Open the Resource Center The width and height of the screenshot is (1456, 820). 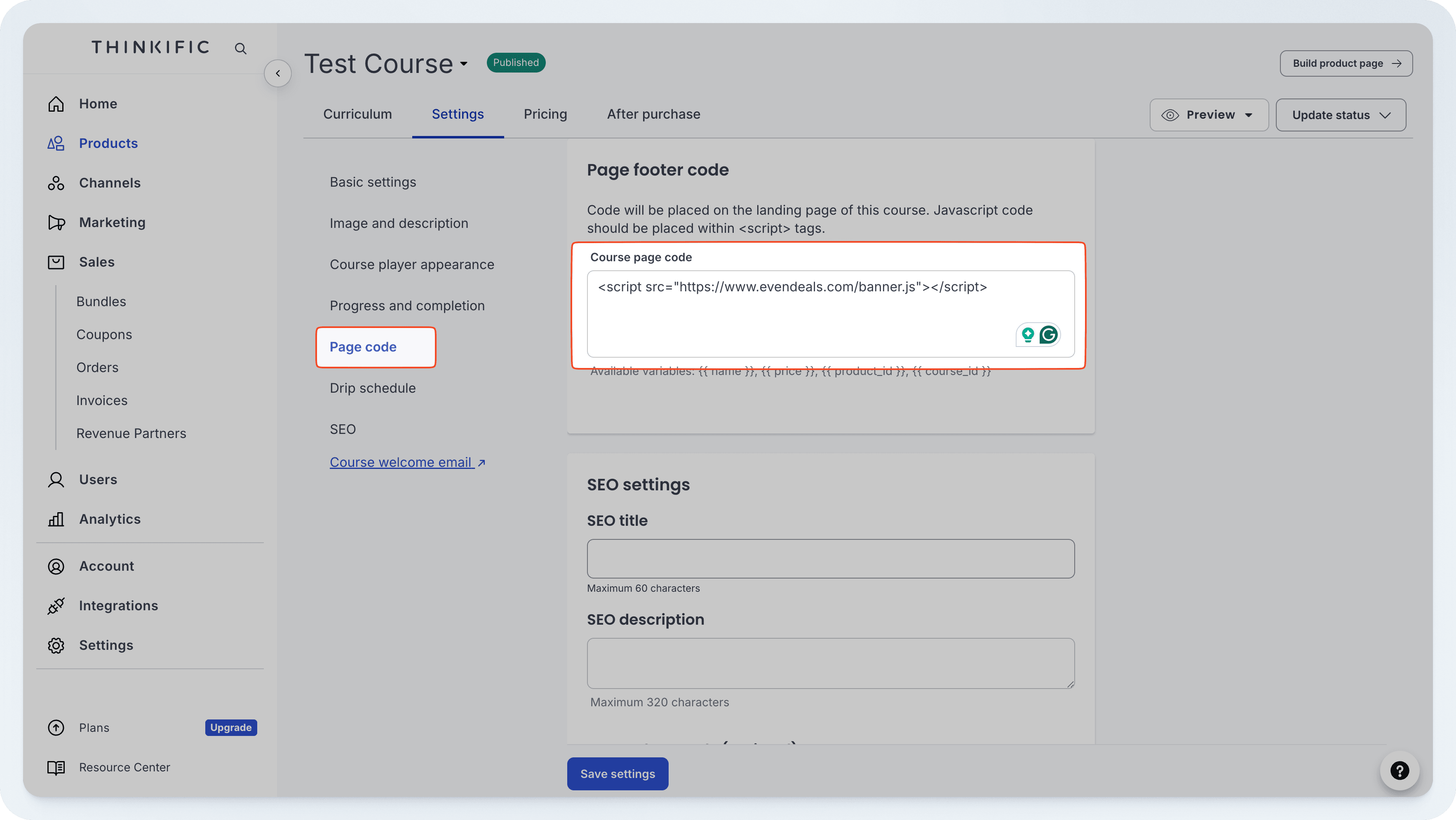click(x=124, y=767)
